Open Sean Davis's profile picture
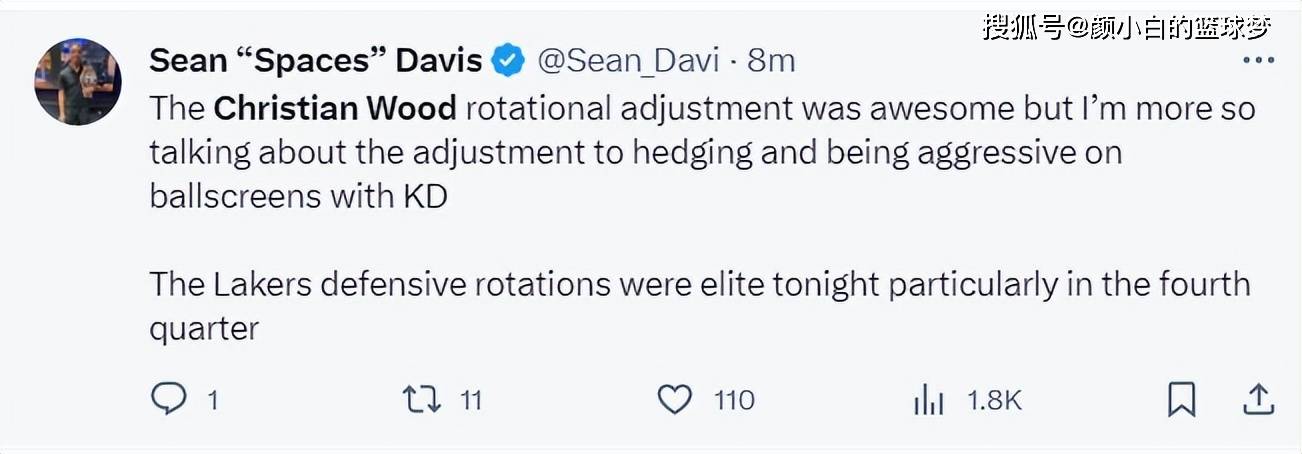The height and width of the screenshot is (454, 1302). (78, 82)
